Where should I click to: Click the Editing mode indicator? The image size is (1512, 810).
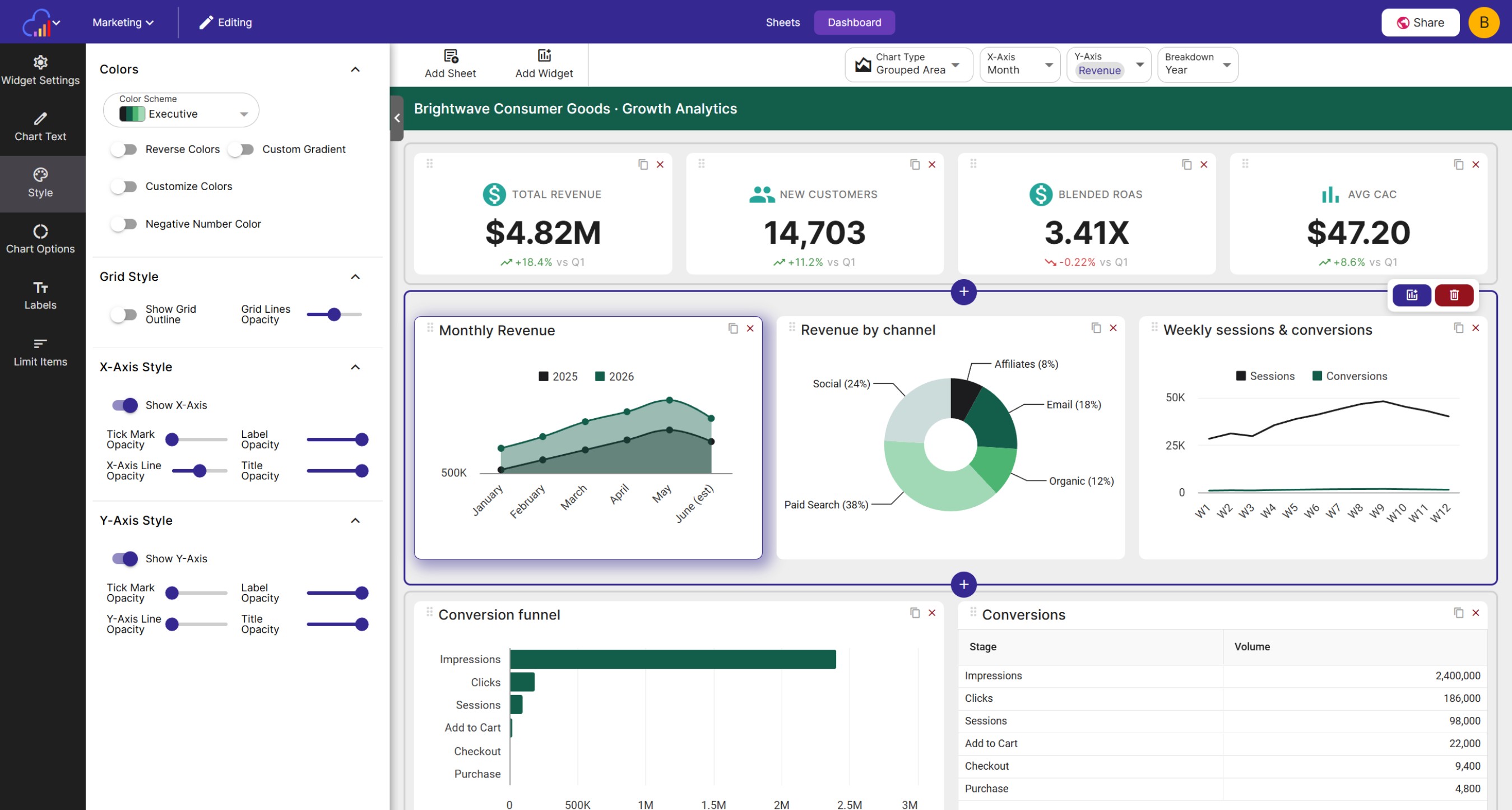point(225,22)
